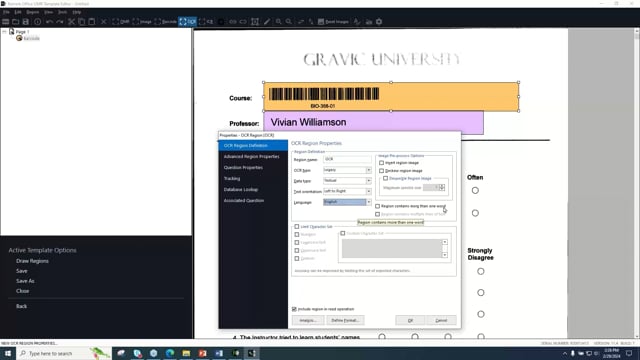Check Region contains more than one word

[x=378, y=206]
